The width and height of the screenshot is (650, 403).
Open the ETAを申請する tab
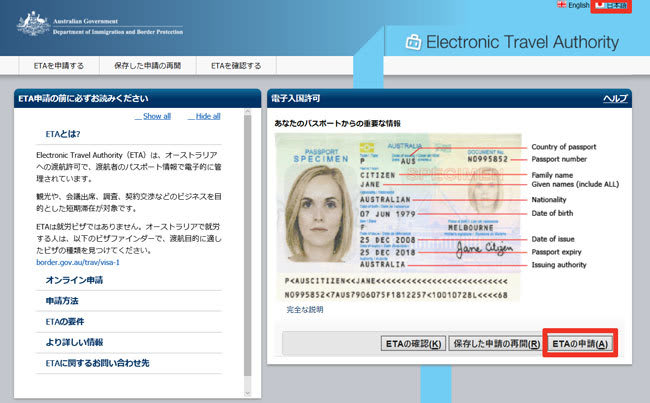[x=59, y=66]
